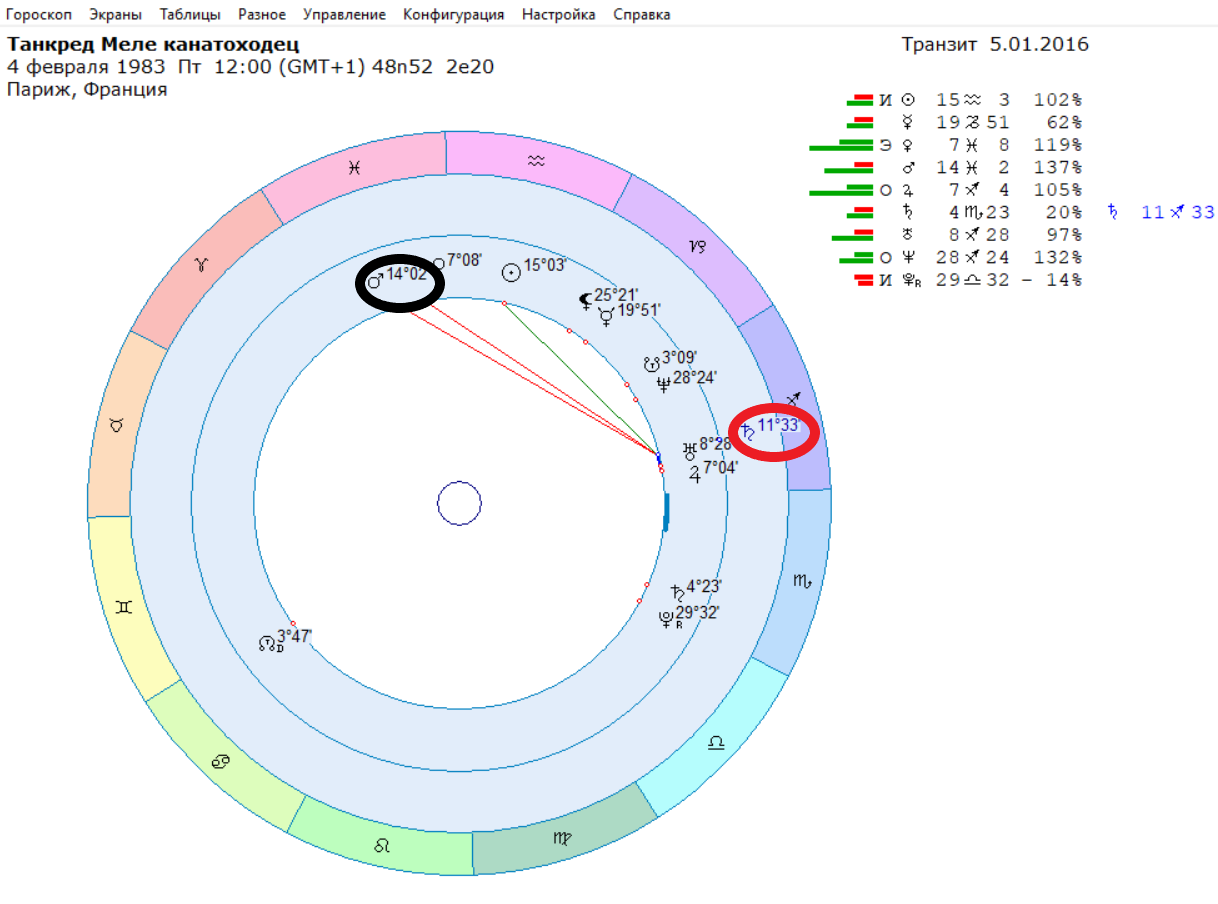The image size is (1218, 904).
Task: Click the Pisces sign on zodiac ring
Action: tap(354, 168)
